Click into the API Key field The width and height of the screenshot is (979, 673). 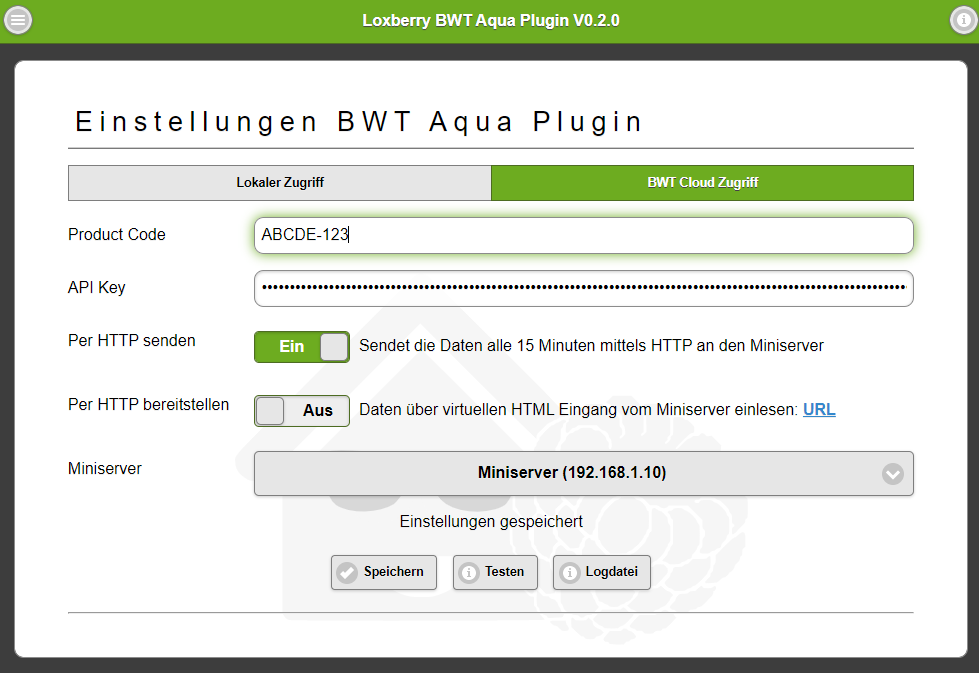(x=584, y=288)
